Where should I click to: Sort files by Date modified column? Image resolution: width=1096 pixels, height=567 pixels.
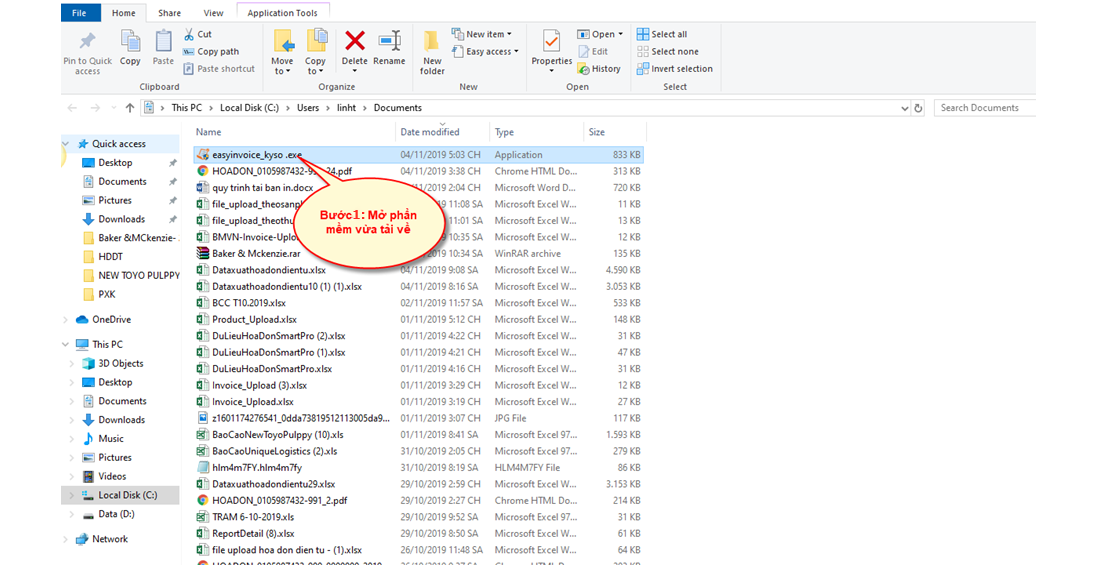(x=430, y=132)
